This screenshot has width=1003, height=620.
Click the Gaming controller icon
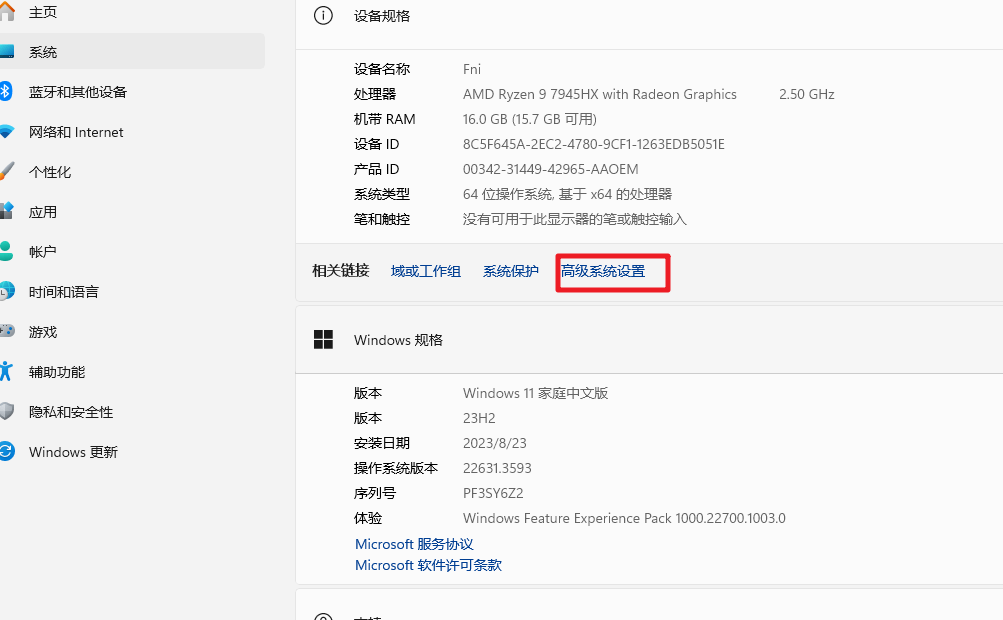[6, 331]
